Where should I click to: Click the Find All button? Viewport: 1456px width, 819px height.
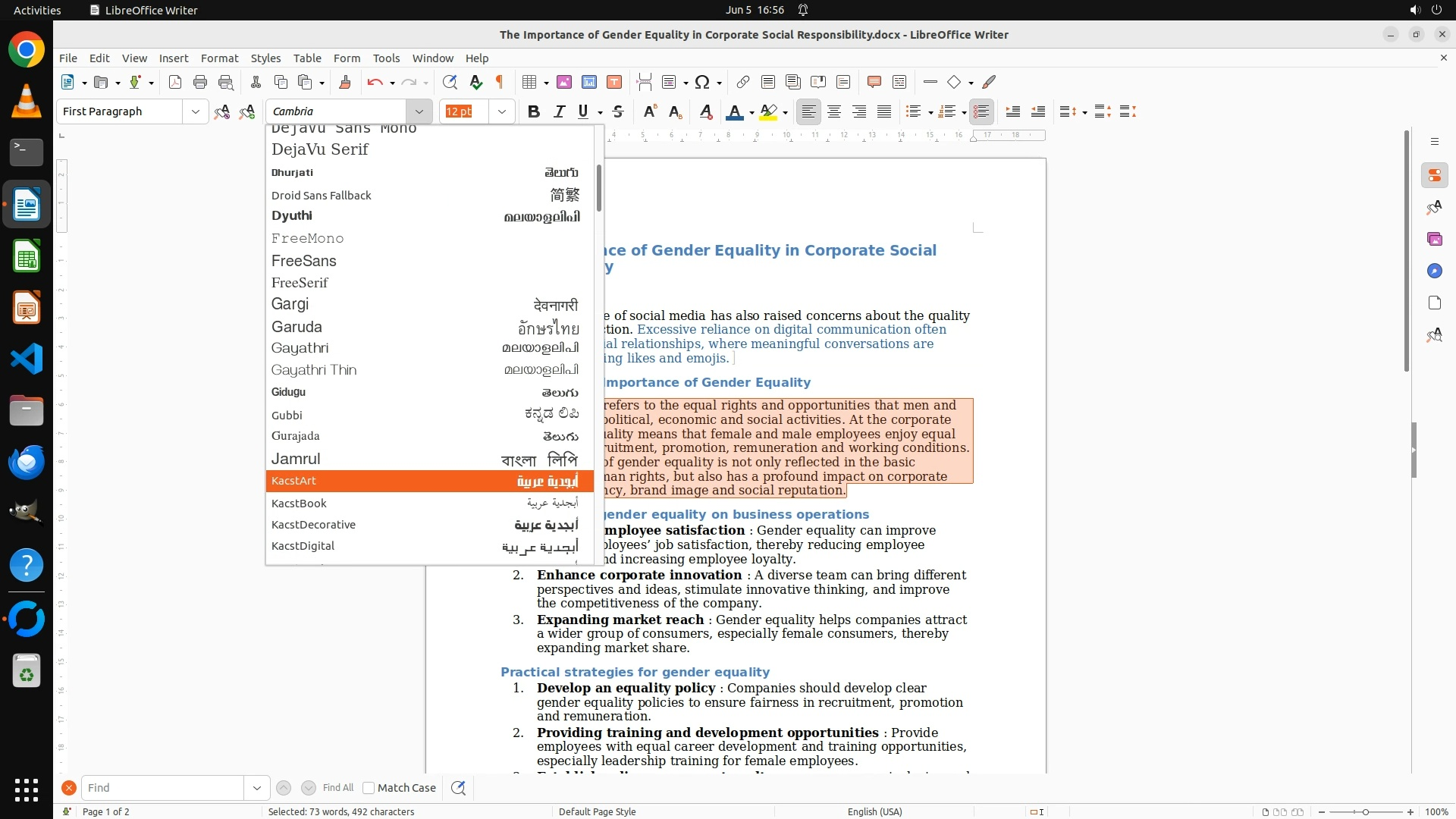[x=337, y=788]
